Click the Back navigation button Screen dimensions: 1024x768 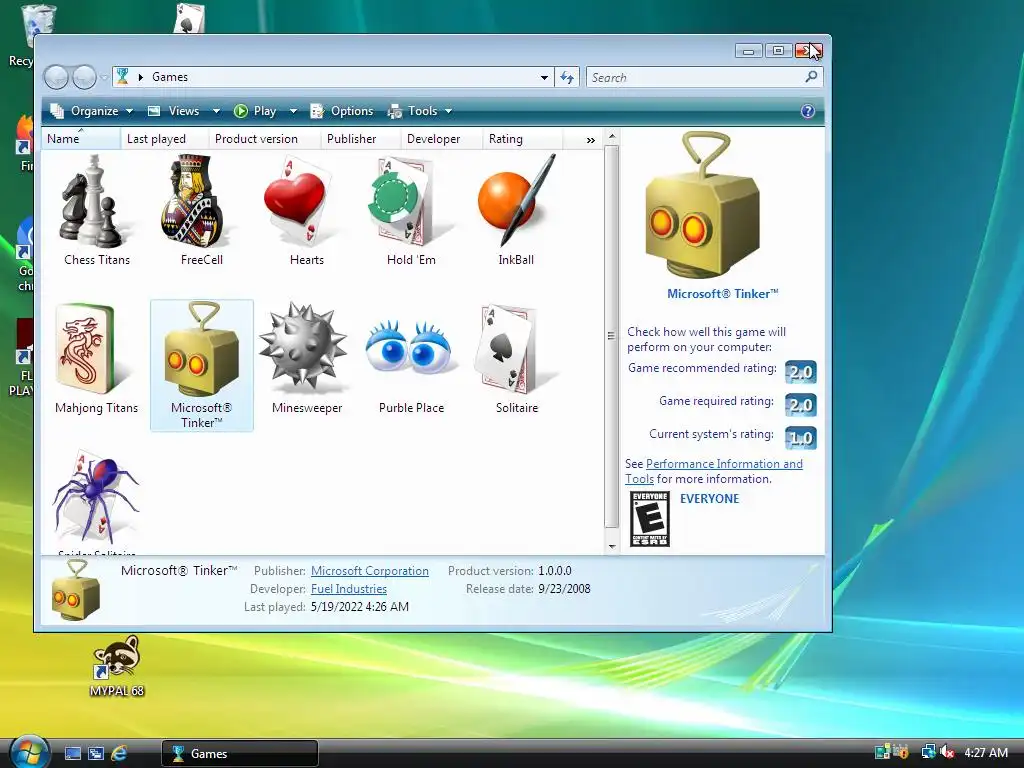point(56,77)
